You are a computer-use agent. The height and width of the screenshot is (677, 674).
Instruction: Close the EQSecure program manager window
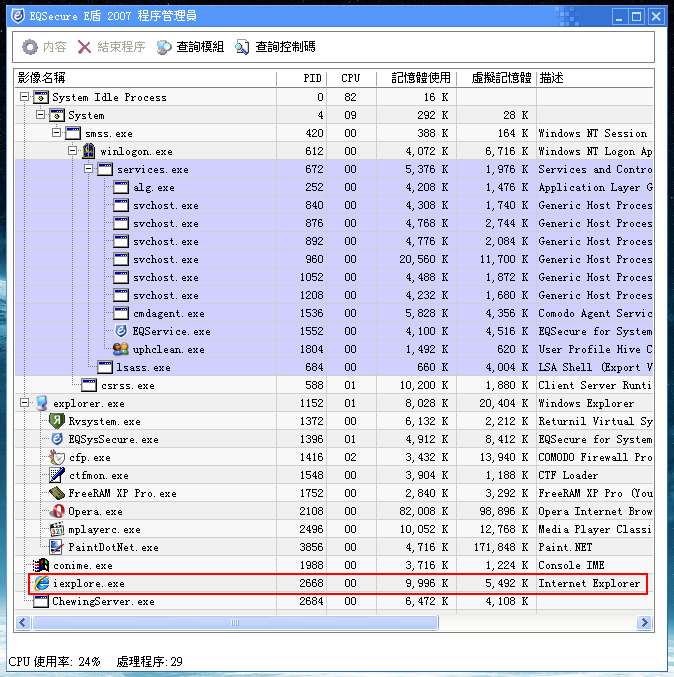tap(656, 17)
